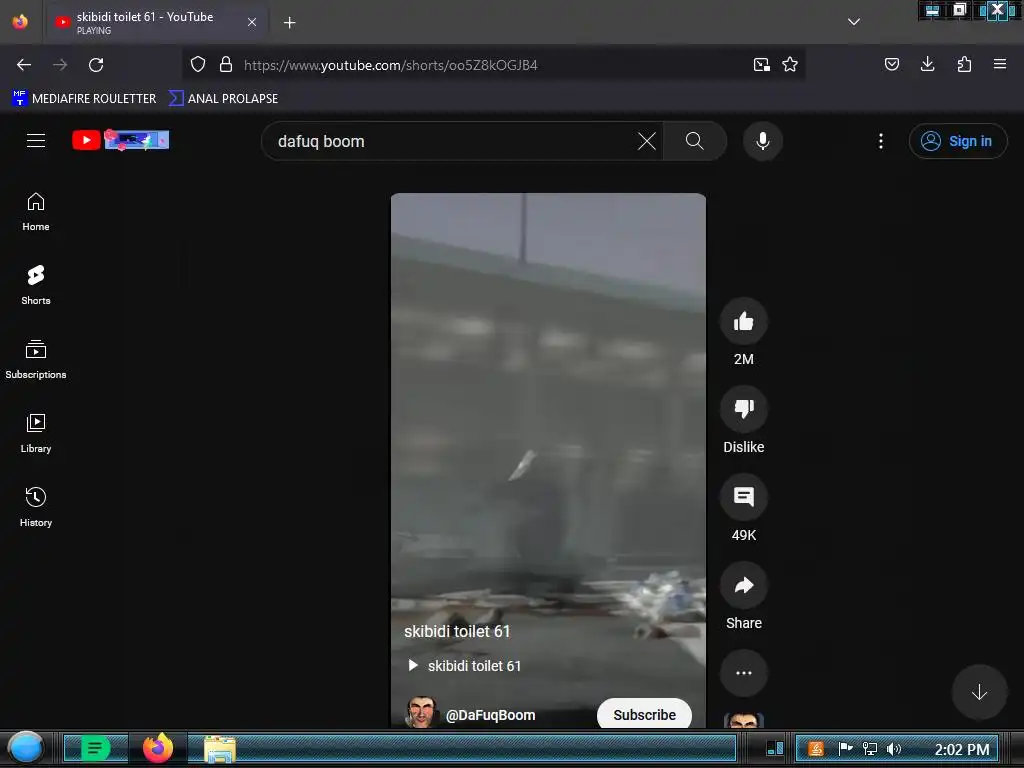Reload the current page

click(x=96, y=65)
